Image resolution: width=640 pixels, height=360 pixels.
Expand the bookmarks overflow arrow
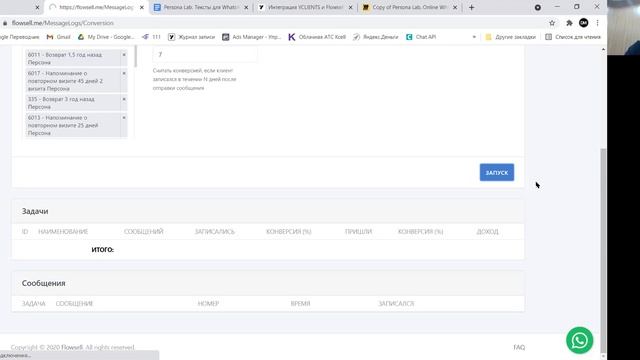click(474, 37)
